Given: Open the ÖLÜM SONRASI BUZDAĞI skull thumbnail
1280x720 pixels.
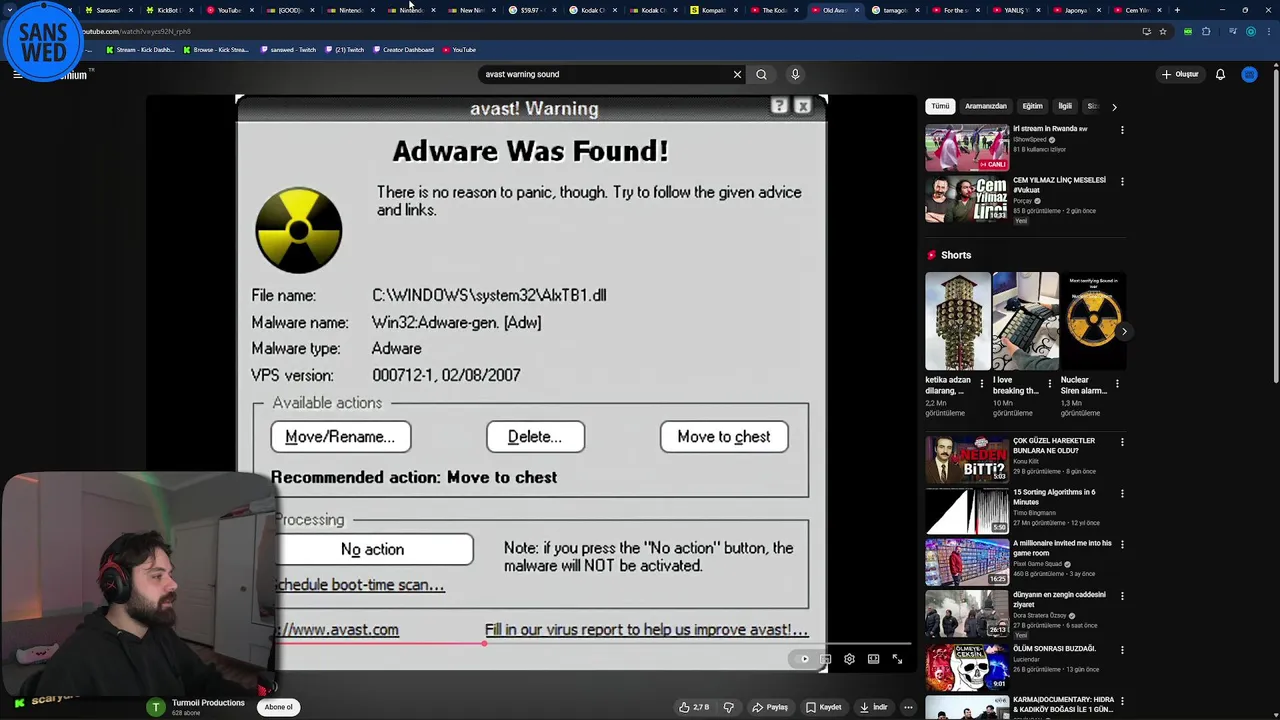Looking at the screenshot, I should click(x=966, y=667).
